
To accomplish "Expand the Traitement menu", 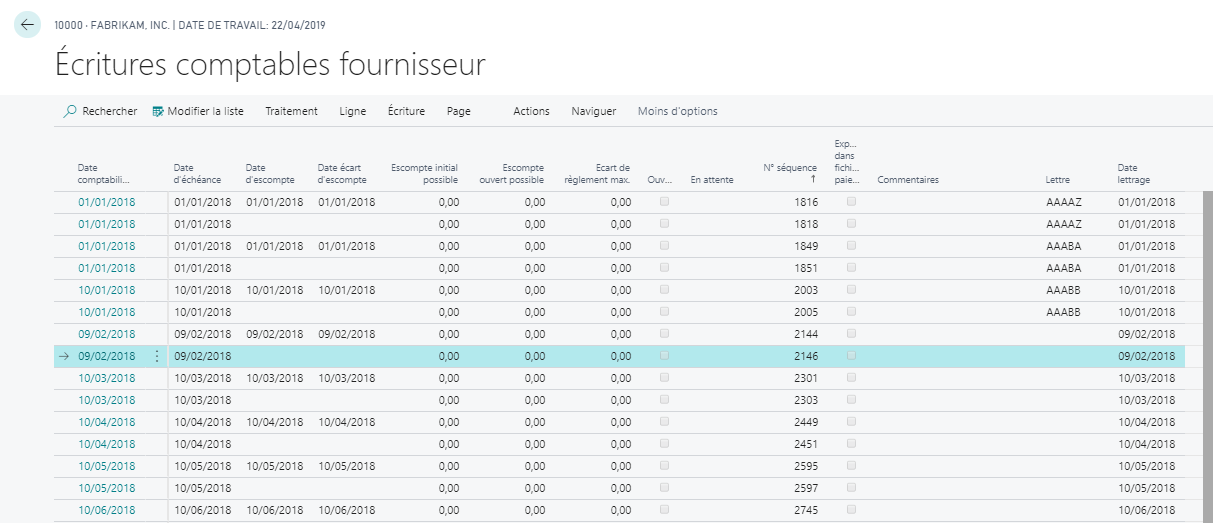I will [x=291, y=111].
